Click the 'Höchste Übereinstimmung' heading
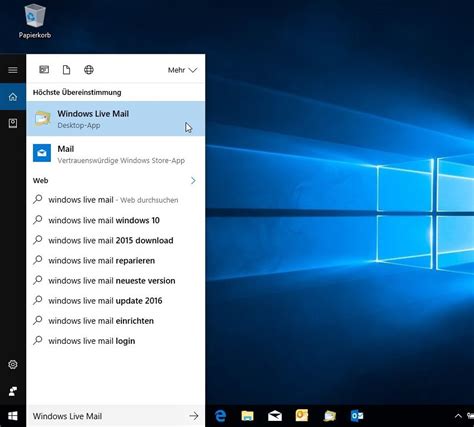Screen dimensions: 474x427 [77, 92]
